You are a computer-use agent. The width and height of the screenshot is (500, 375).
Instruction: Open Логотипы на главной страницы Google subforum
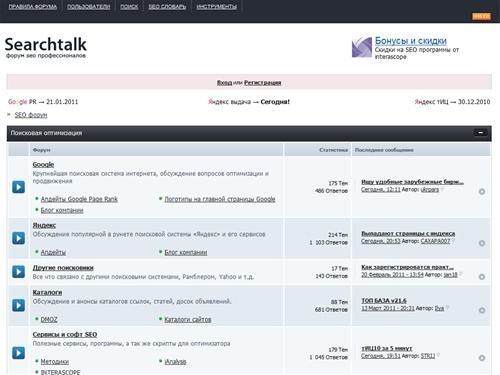pyautogui.click(x=220, y=199)
